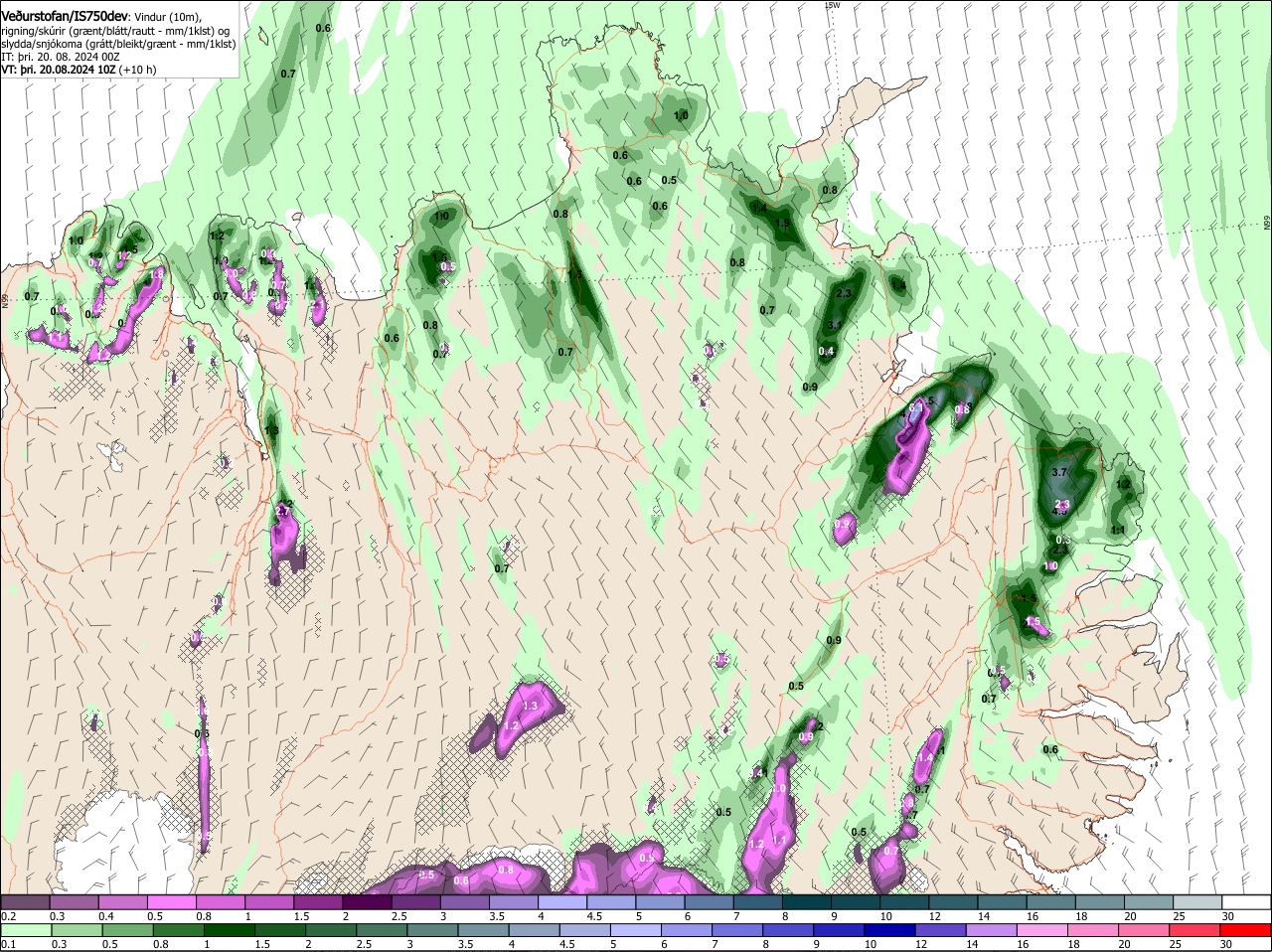Select the 1.9 precipitation value on the map
The height and width of the screenshot is (952, 1272).
pyautogui.click(x=783, y=224)
